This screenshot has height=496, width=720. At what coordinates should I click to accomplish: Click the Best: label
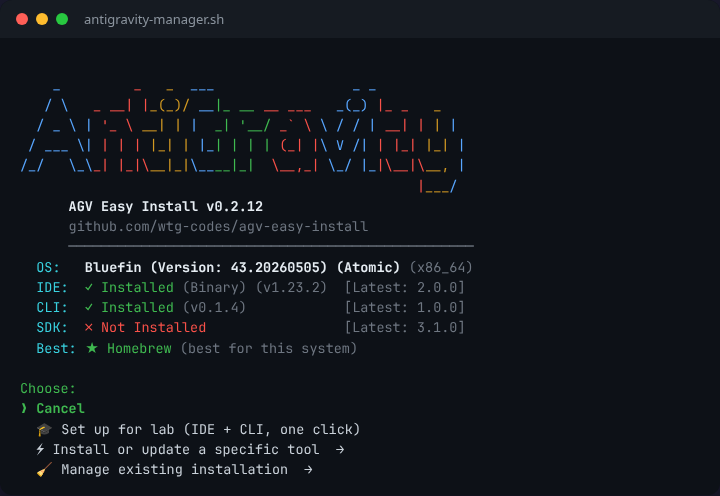click(x=56, y=349)
